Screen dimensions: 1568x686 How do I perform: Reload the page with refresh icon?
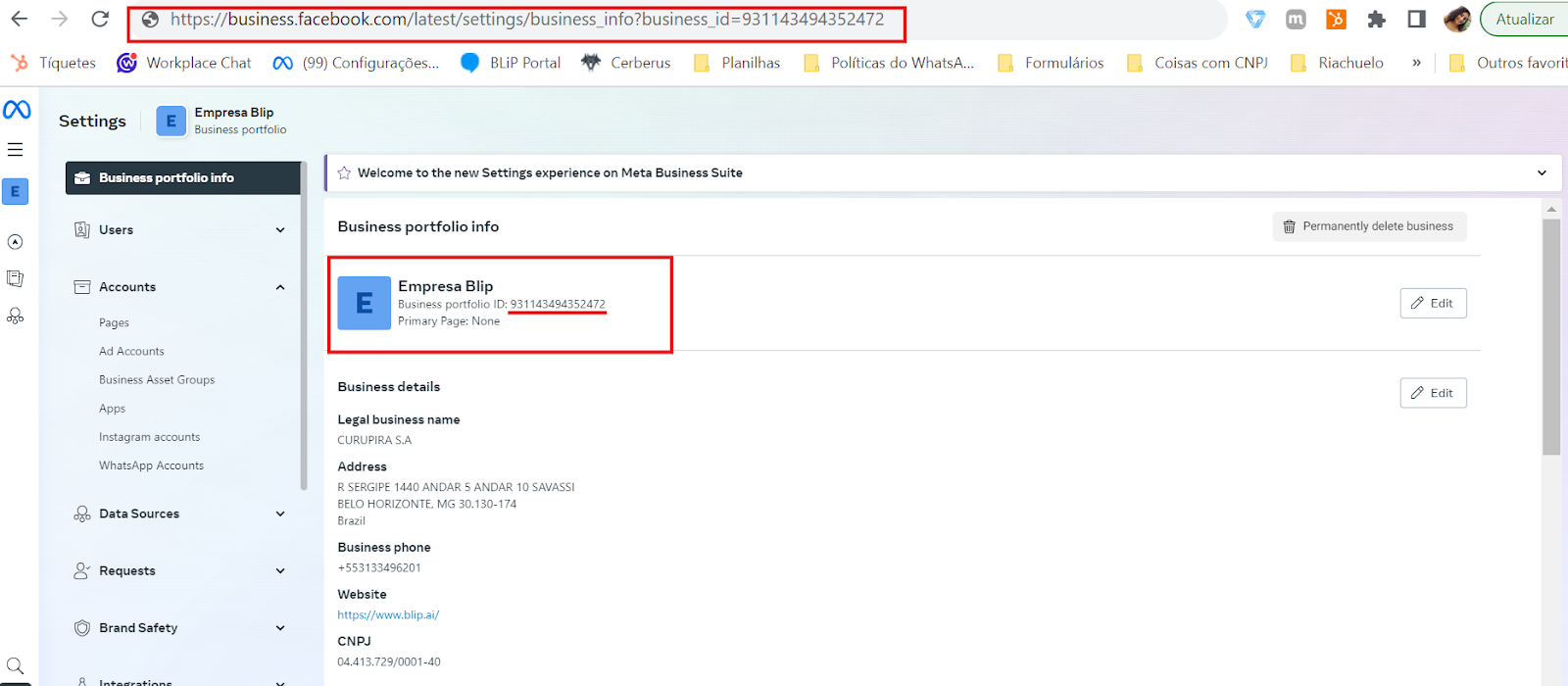tap(100, 19)
